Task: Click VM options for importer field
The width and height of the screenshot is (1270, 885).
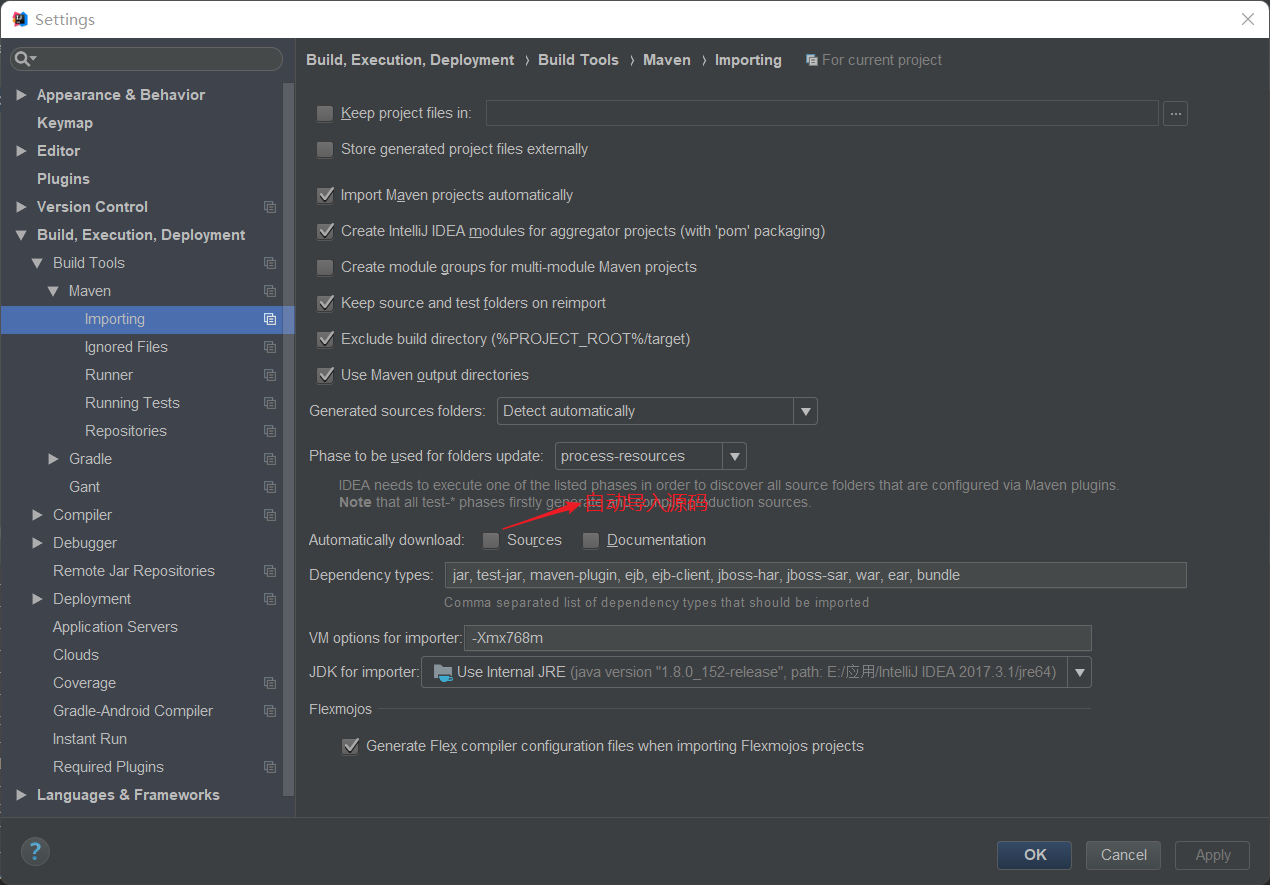Action: [778, 638]
